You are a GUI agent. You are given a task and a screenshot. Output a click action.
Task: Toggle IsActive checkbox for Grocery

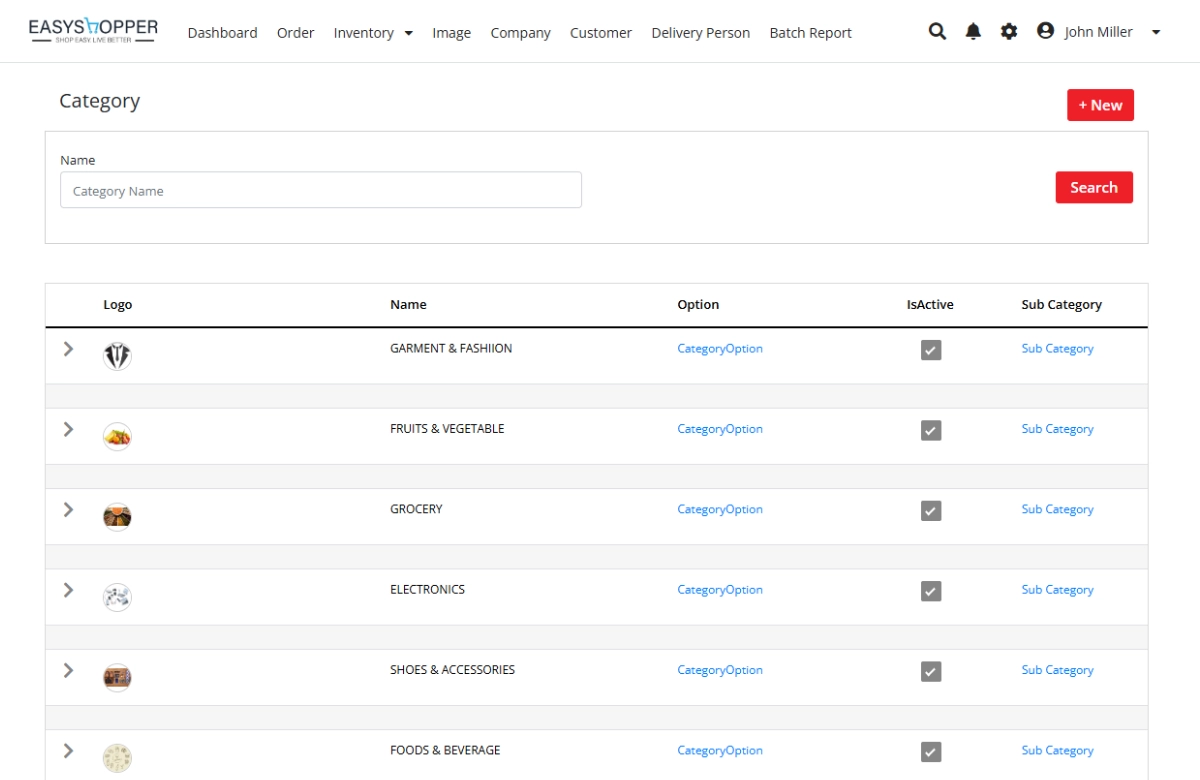(931, 511)
